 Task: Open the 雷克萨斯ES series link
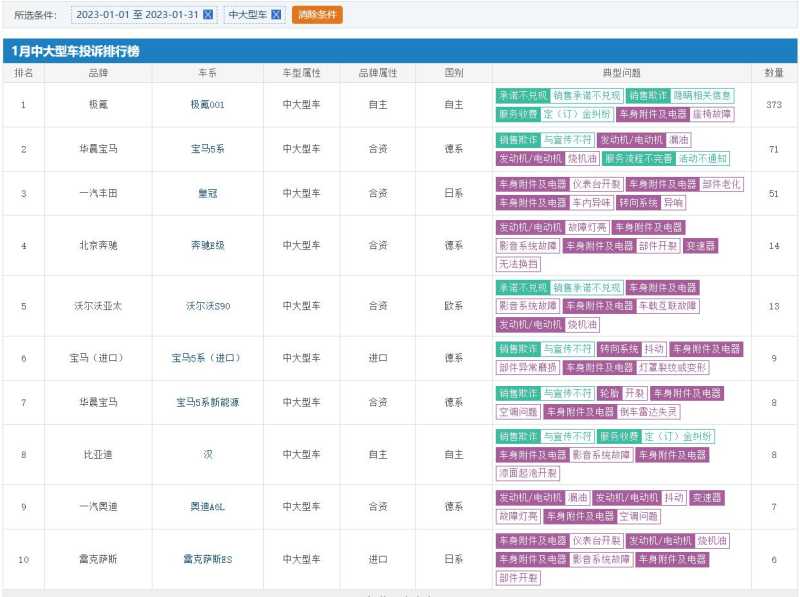(208, 559)
